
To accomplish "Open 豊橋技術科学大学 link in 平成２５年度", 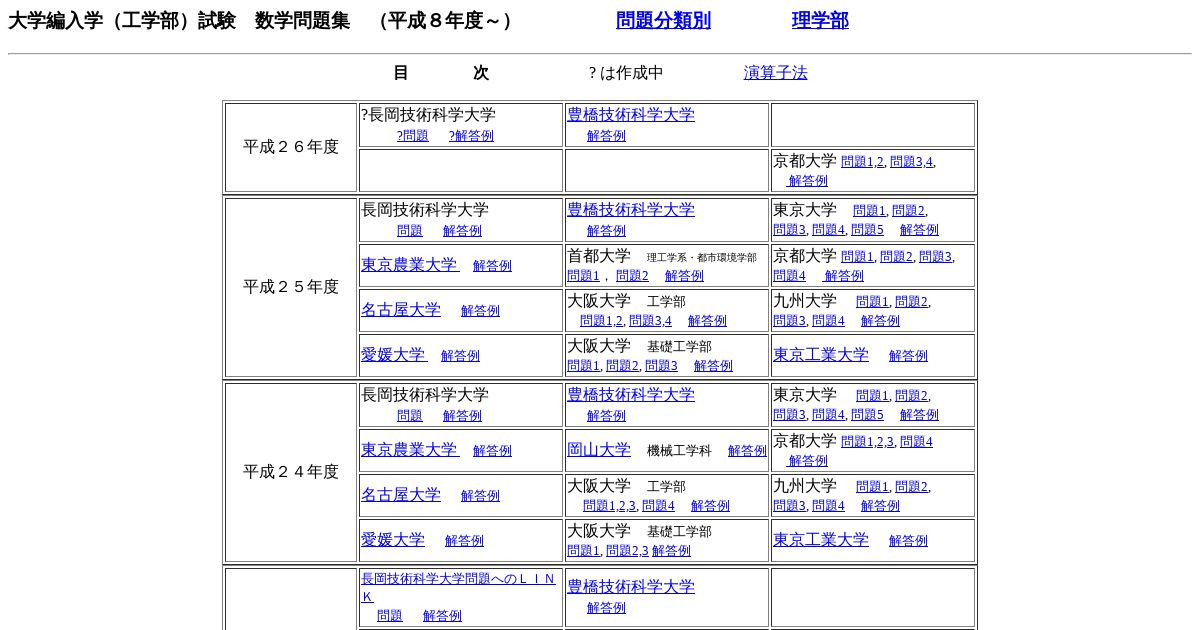I will pos(630,210).
